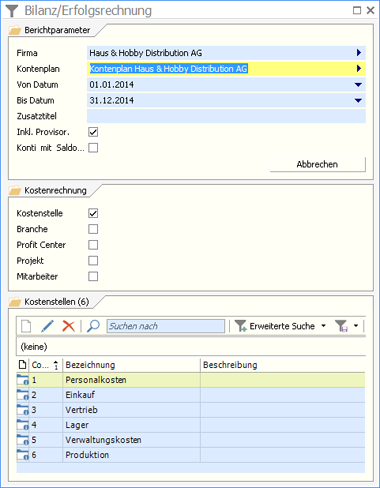This screenshot has height=488, width=380.
Task: Click the Erweiterte Suche filter icon
Action: tap(240, 326)
